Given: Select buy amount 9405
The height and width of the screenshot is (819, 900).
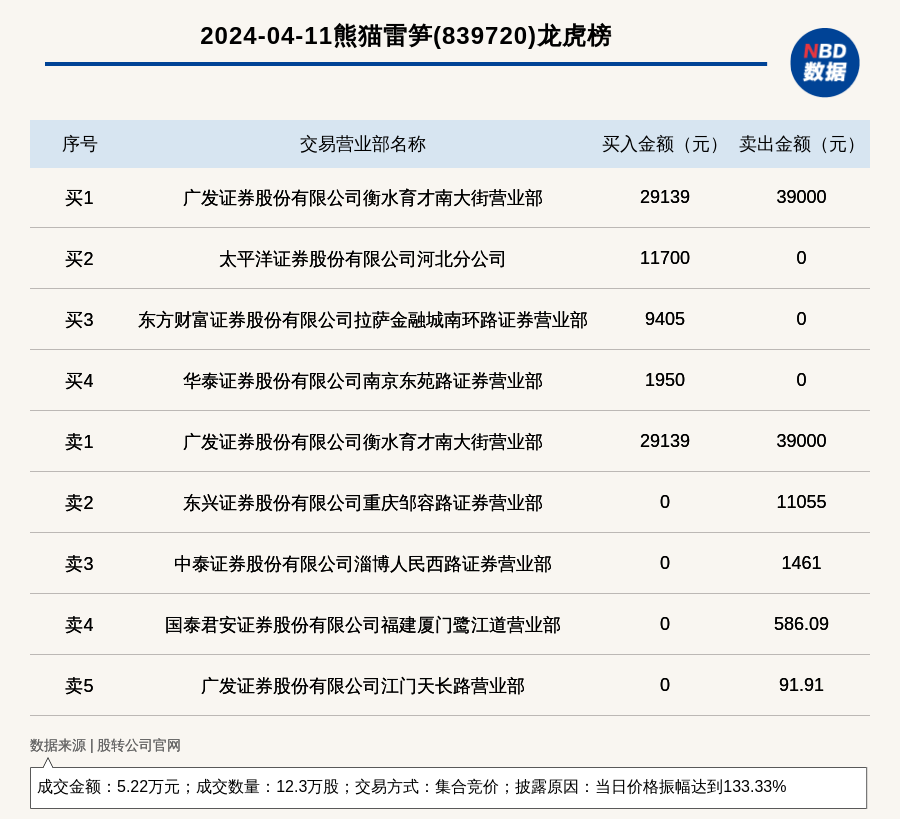Looking at the screenshot, I should click(665, 319).
